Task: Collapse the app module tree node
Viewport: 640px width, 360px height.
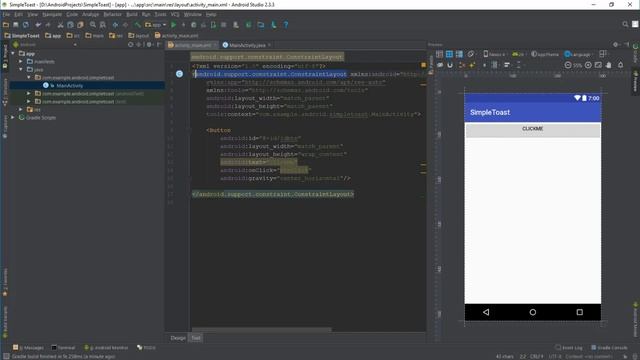Action: (x=13, y=53)
